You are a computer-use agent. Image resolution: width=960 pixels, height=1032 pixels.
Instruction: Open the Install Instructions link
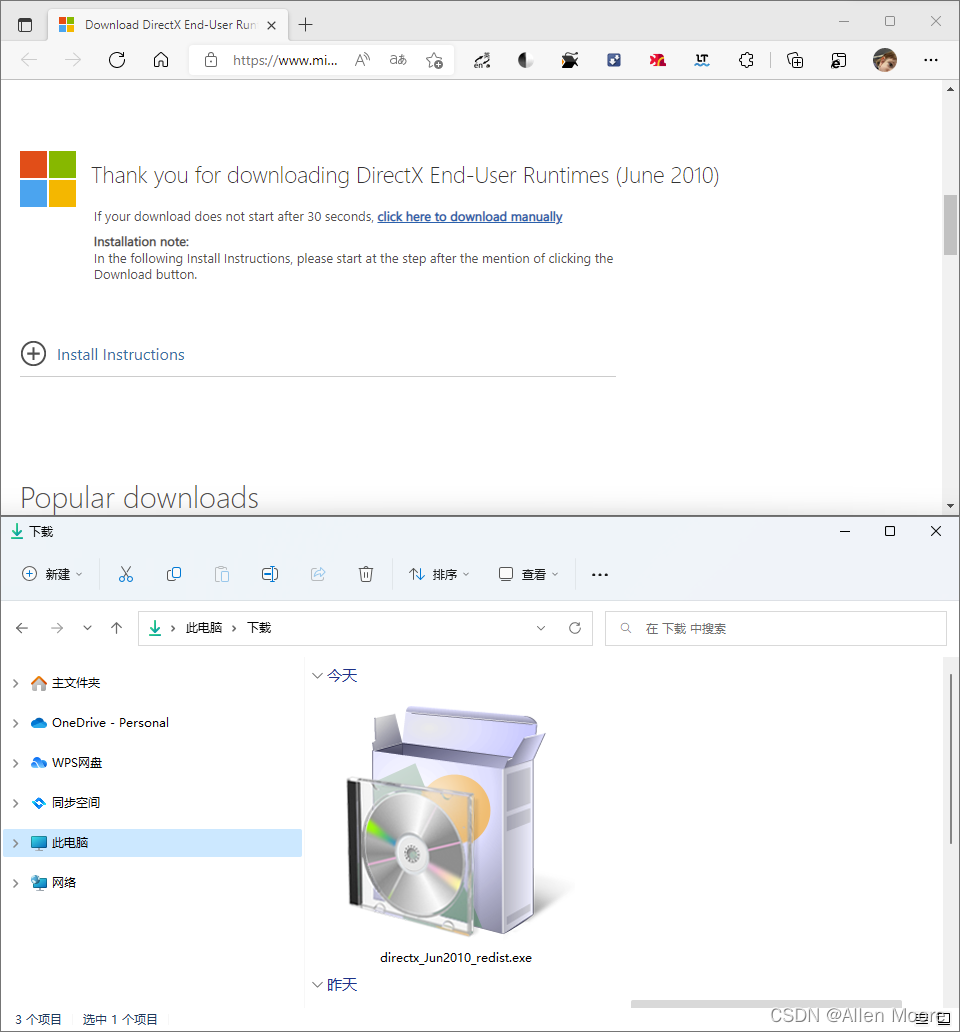click(120, 355)
